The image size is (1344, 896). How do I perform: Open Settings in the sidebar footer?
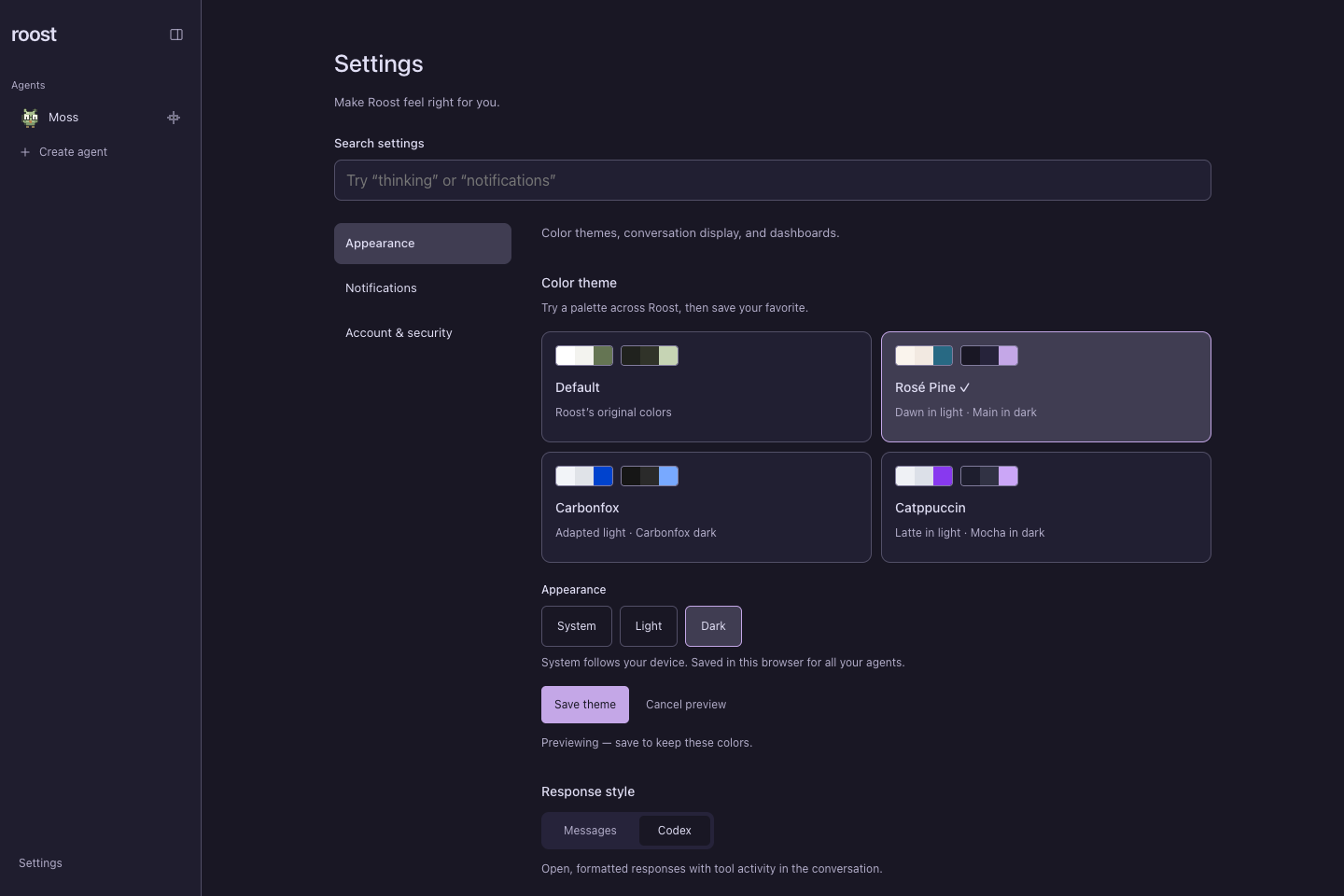[40, 863]
